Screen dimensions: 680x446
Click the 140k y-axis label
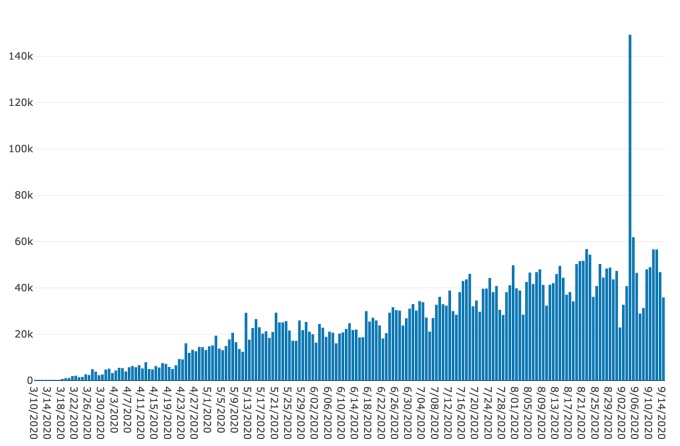21,56
